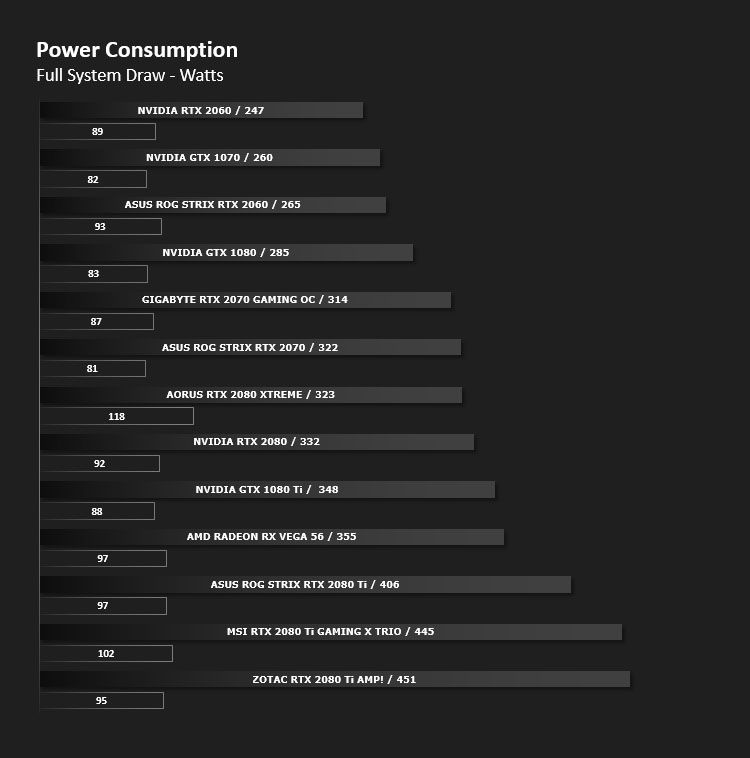Select the idle bar showing 81
Viewport: 750px width, 758px height.
click(92, 368)
